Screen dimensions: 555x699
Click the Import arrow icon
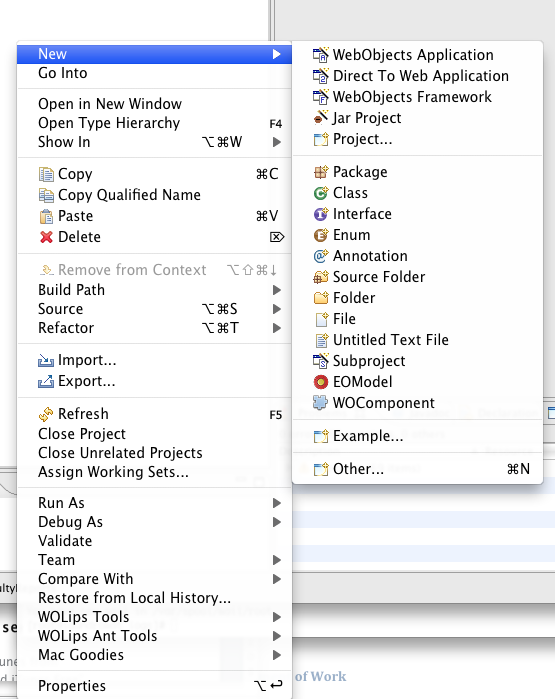click(x=46, y=360)
